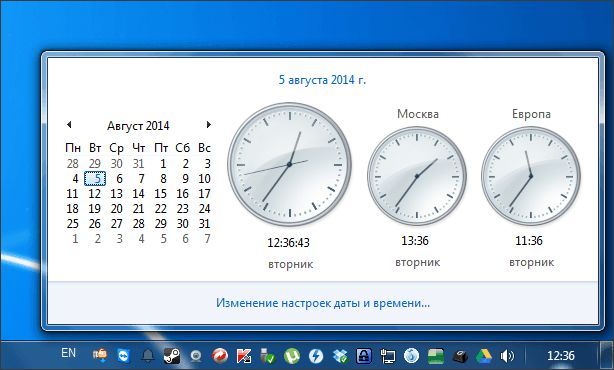This screenshot has height=370, width=614.
Task: Open 'Изменение настроек даты и времени' link
Action: 323,303
